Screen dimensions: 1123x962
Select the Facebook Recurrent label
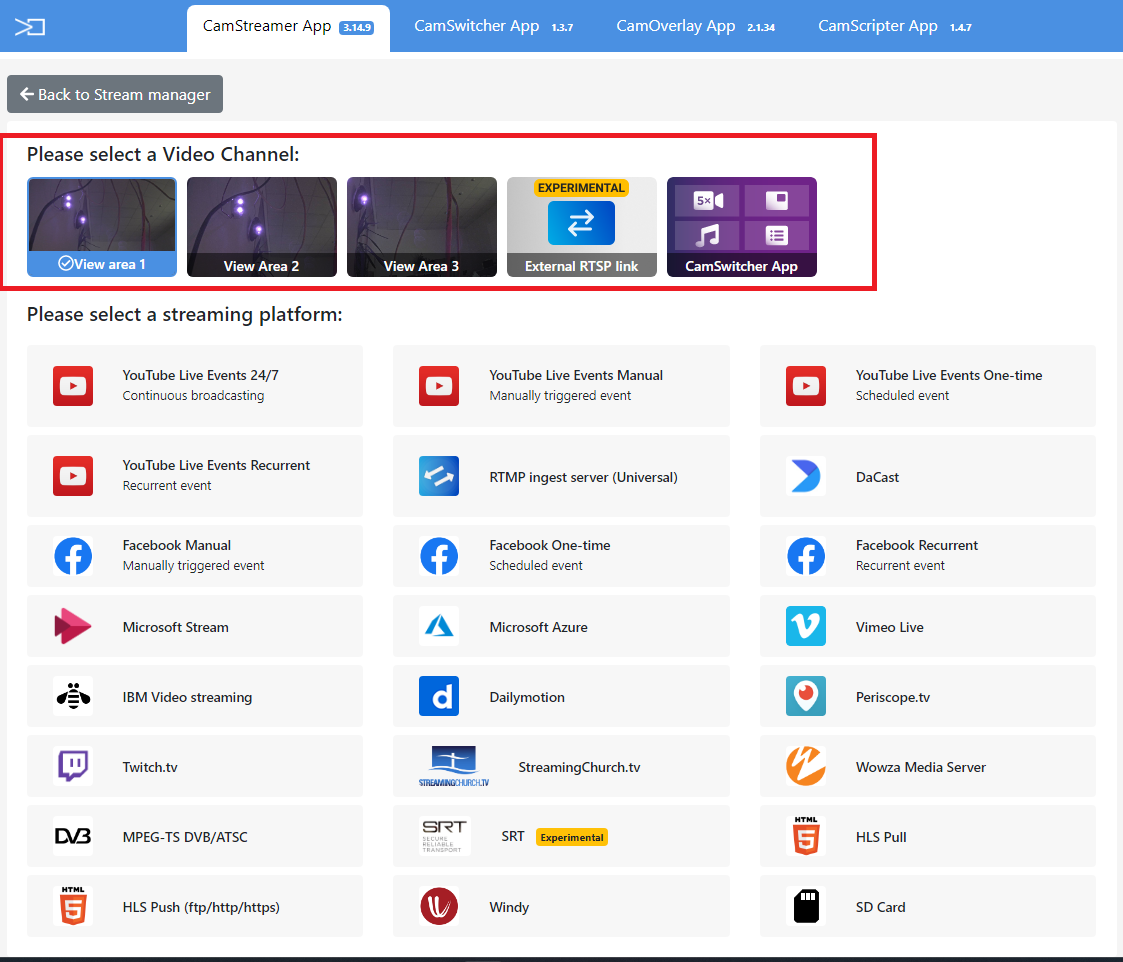tap(917, 545)
